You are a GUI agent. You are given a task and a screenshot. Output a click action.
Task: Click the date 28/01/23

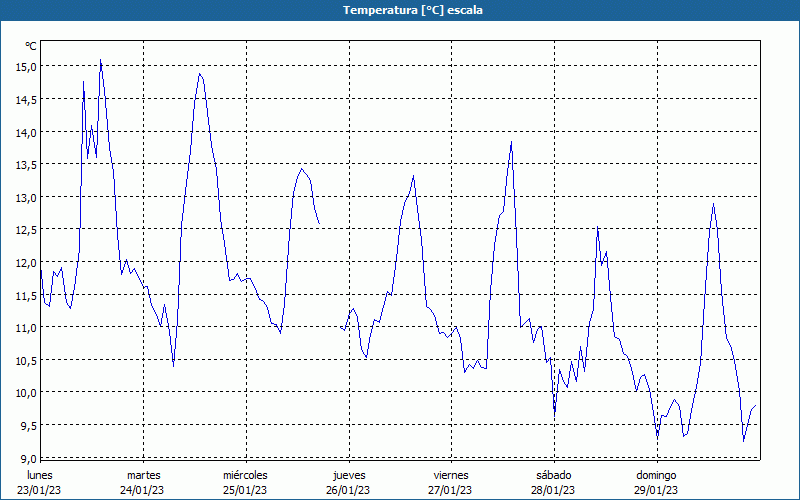pyautogui.click(x=553, y=490)
